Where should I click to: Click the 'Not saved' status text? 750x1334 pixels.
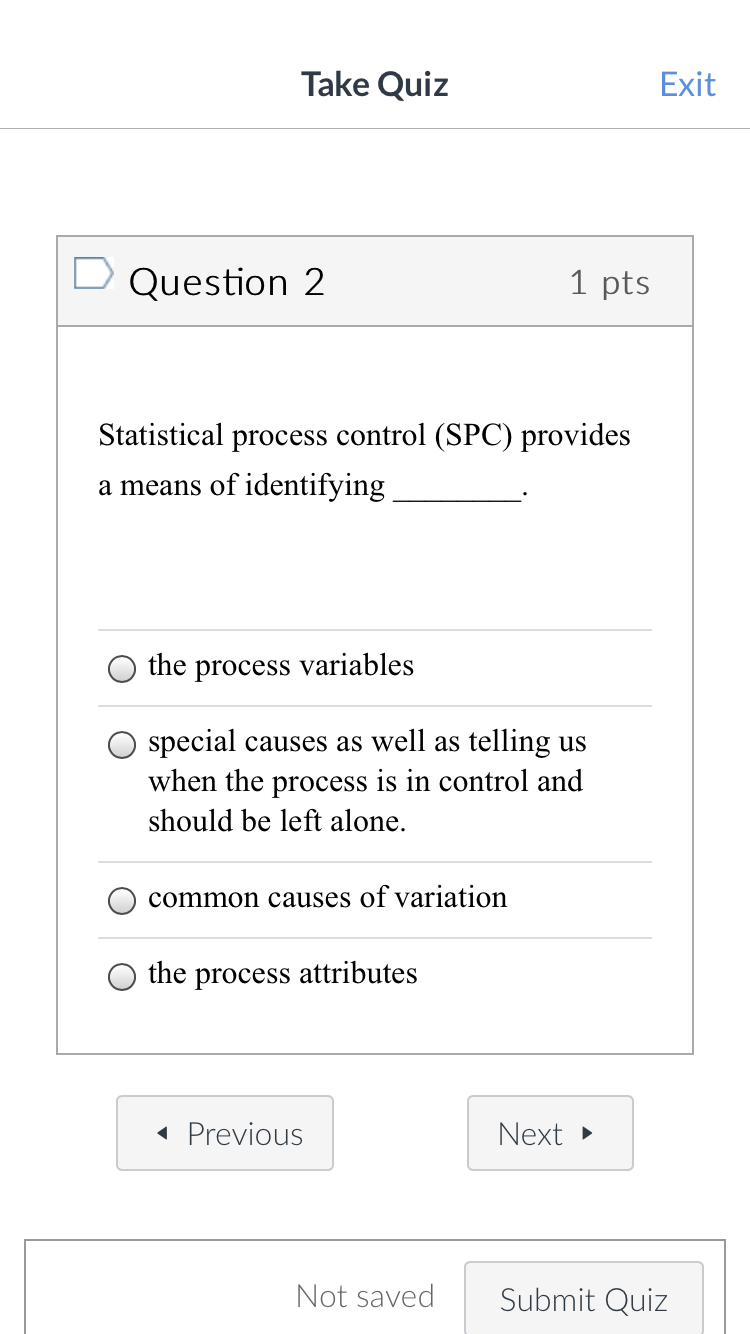365,1296
